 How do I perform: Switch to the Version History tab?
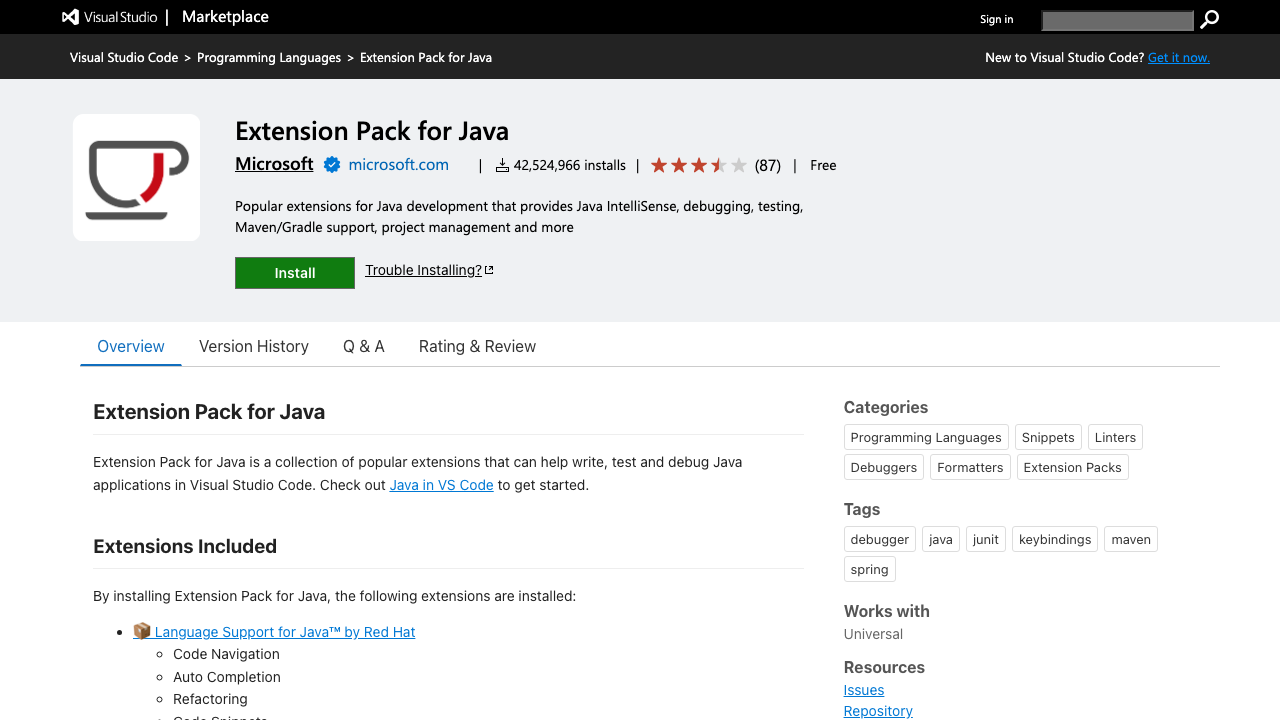254,346
